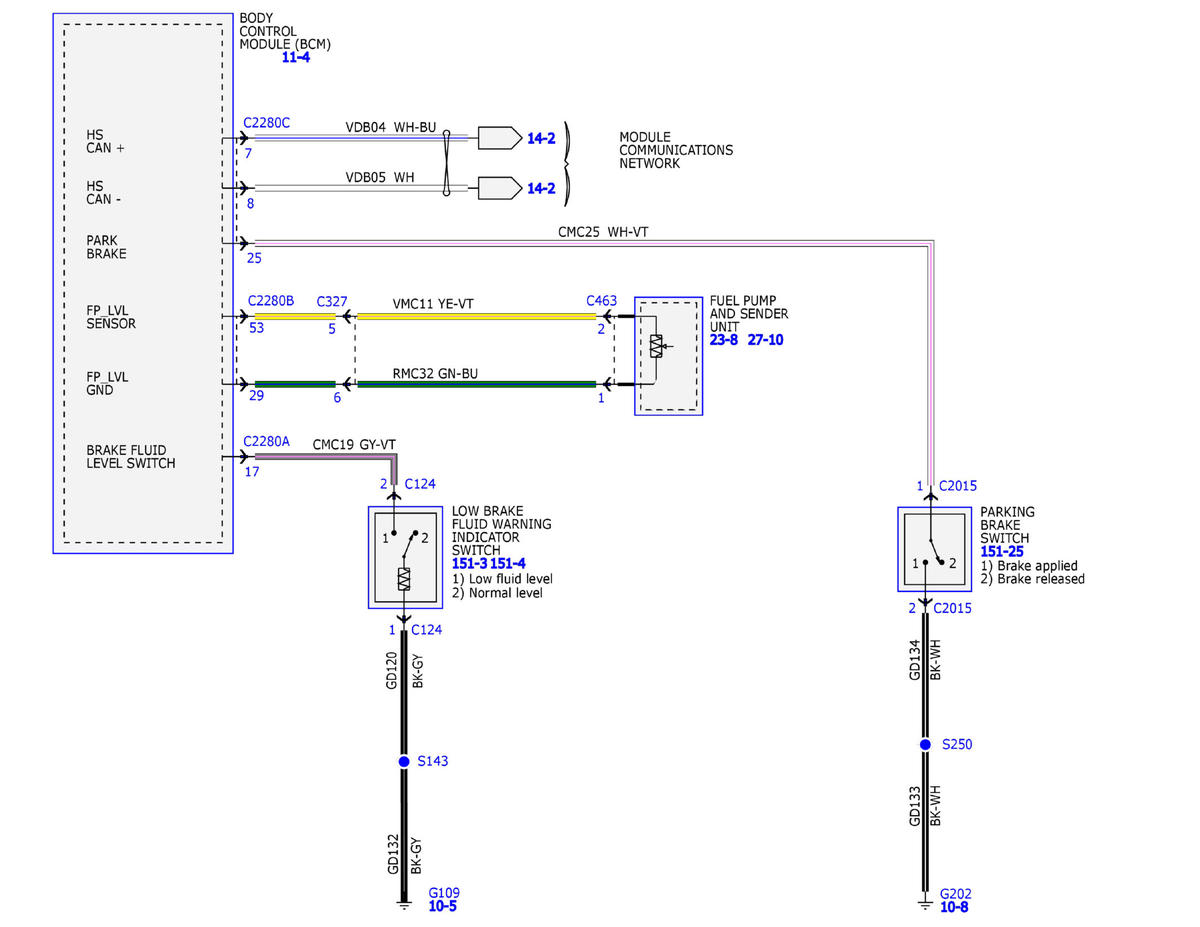Open the 14-2 link beside VDB04 WH-BU
This screenshot has height=927, width=1200.
[541, 138]
